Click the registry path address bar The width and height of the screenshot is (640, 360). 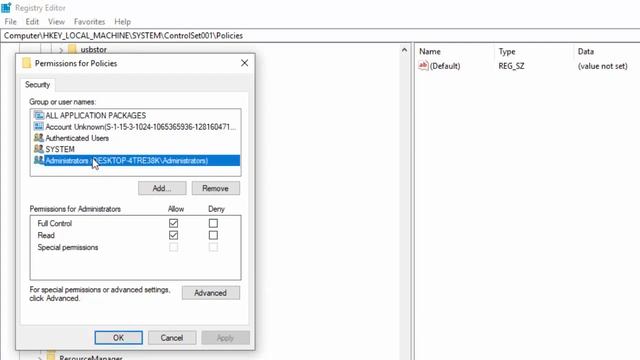[x=320, y=36]
